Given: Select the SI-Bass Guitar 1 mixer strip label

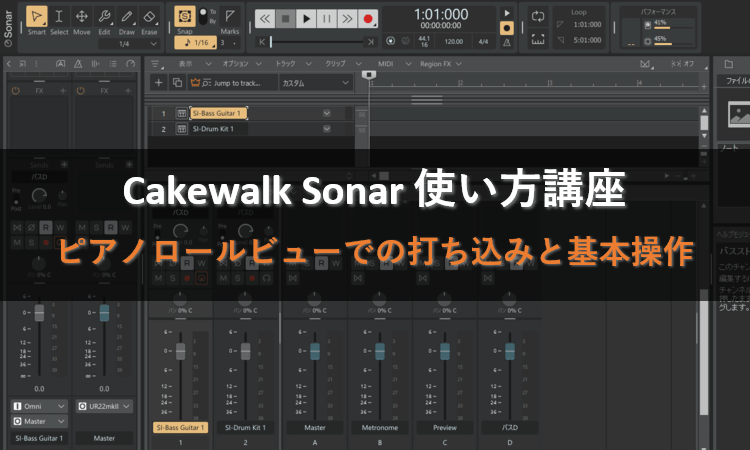Looking at the screenshot, I should coord(181,427).
